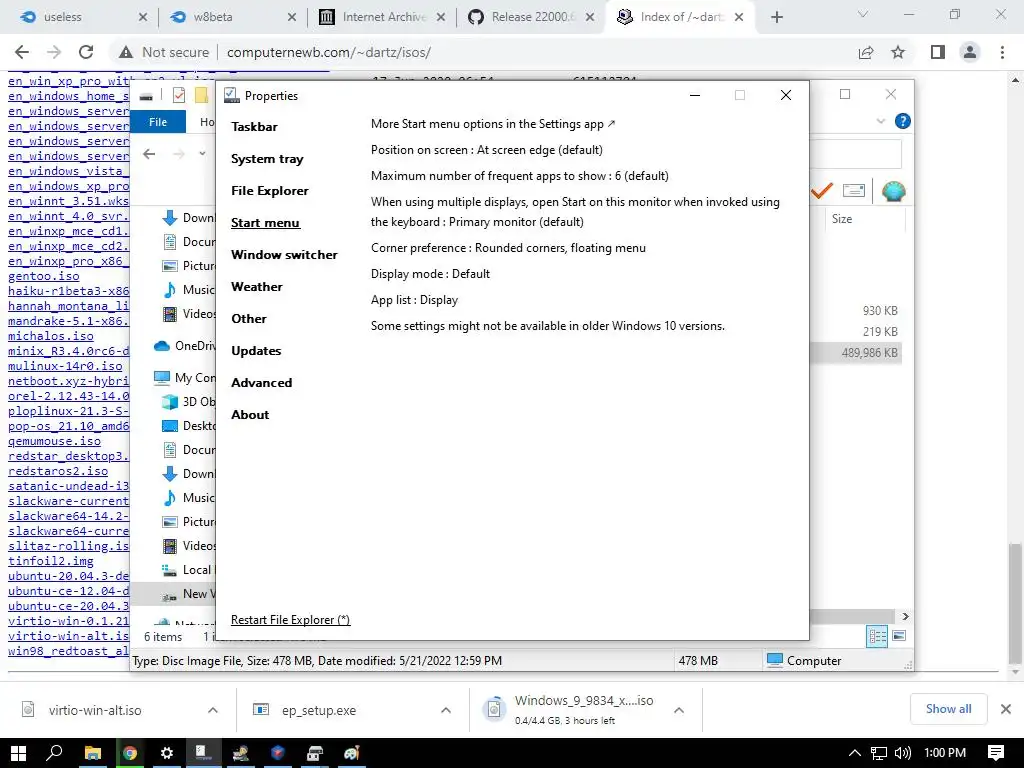Switch Explorer to details view
1024x768 pixels.
point(877,636)
